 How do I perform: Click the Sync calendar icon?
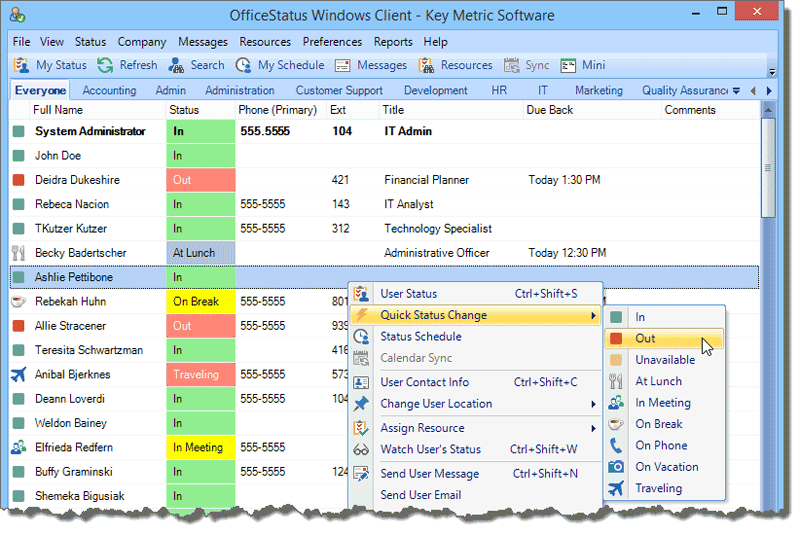511,65
